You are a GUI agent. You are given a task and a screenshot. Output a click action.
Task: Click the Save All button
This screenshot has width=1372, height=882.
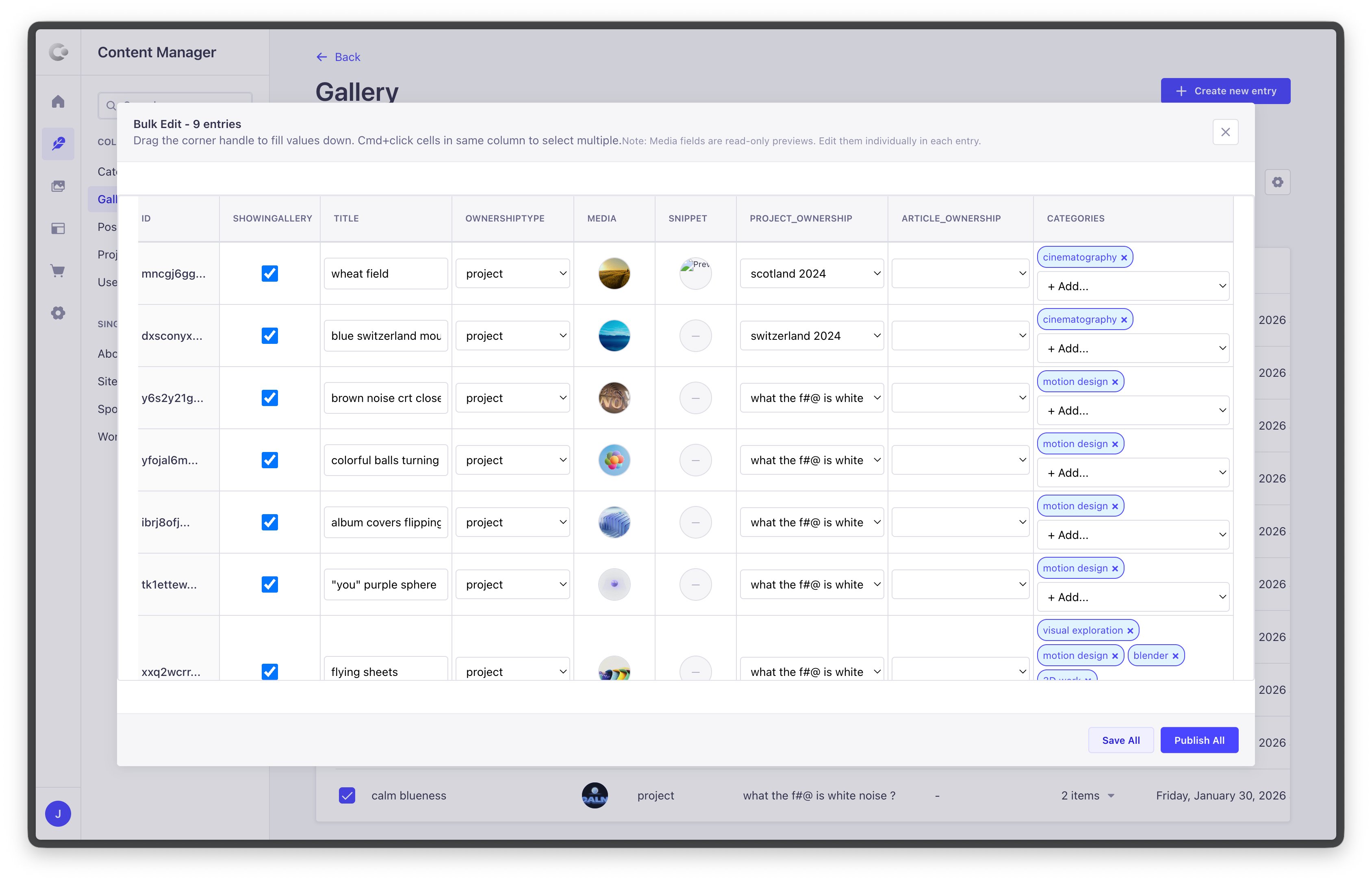1120,741
